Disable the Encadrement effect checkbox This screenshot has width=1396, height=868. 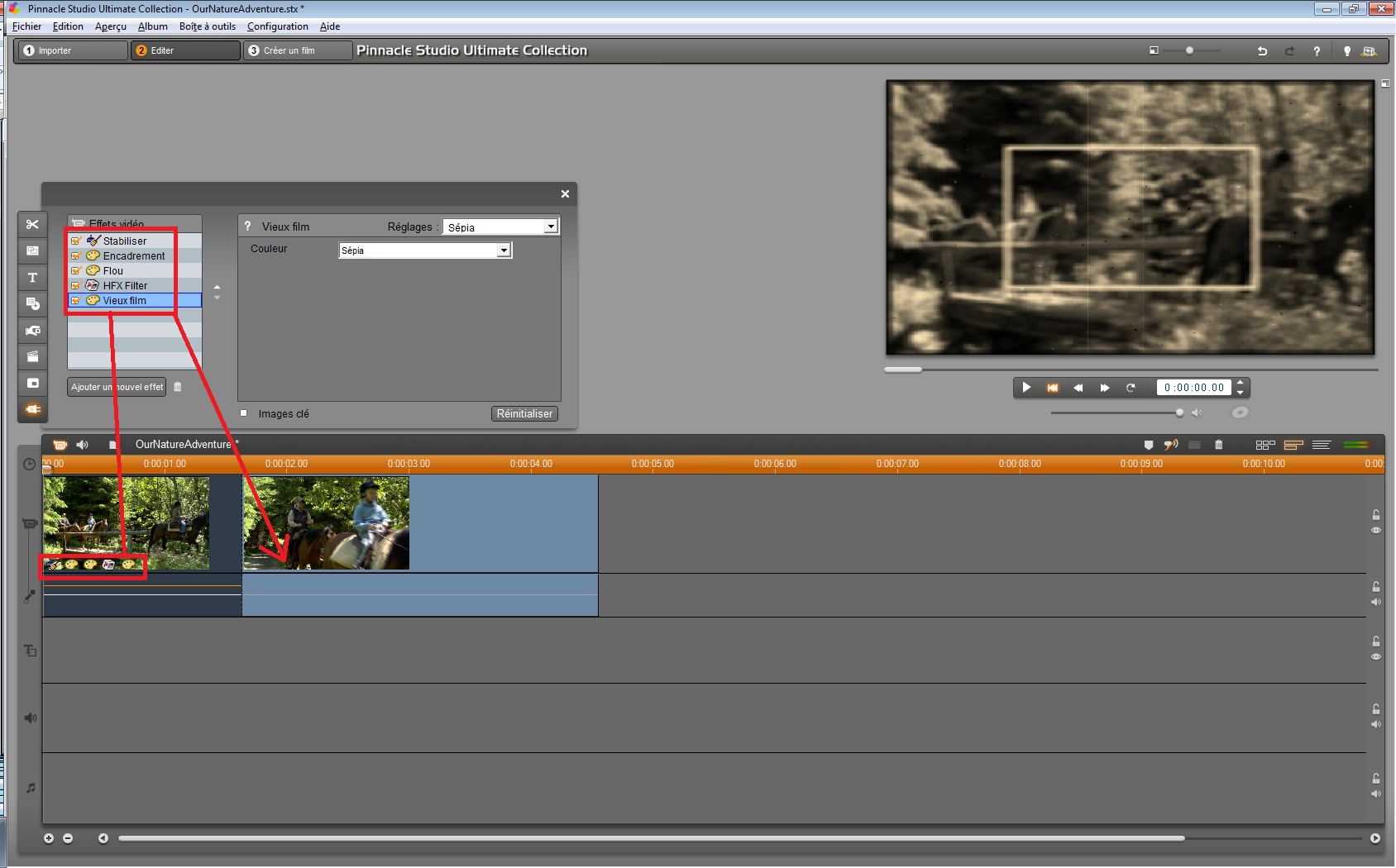point(76,256)
